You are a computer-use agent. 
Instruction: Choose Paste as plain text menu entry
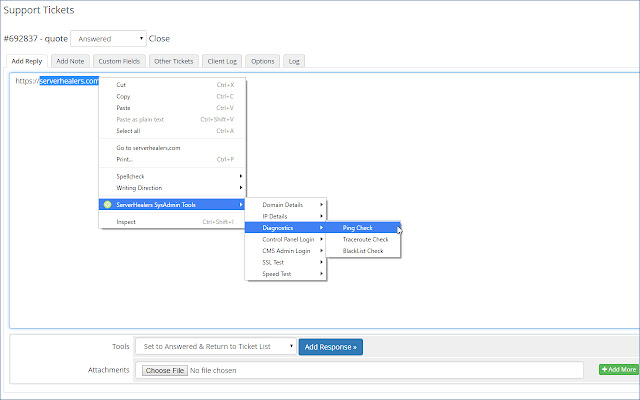(172, 120)
